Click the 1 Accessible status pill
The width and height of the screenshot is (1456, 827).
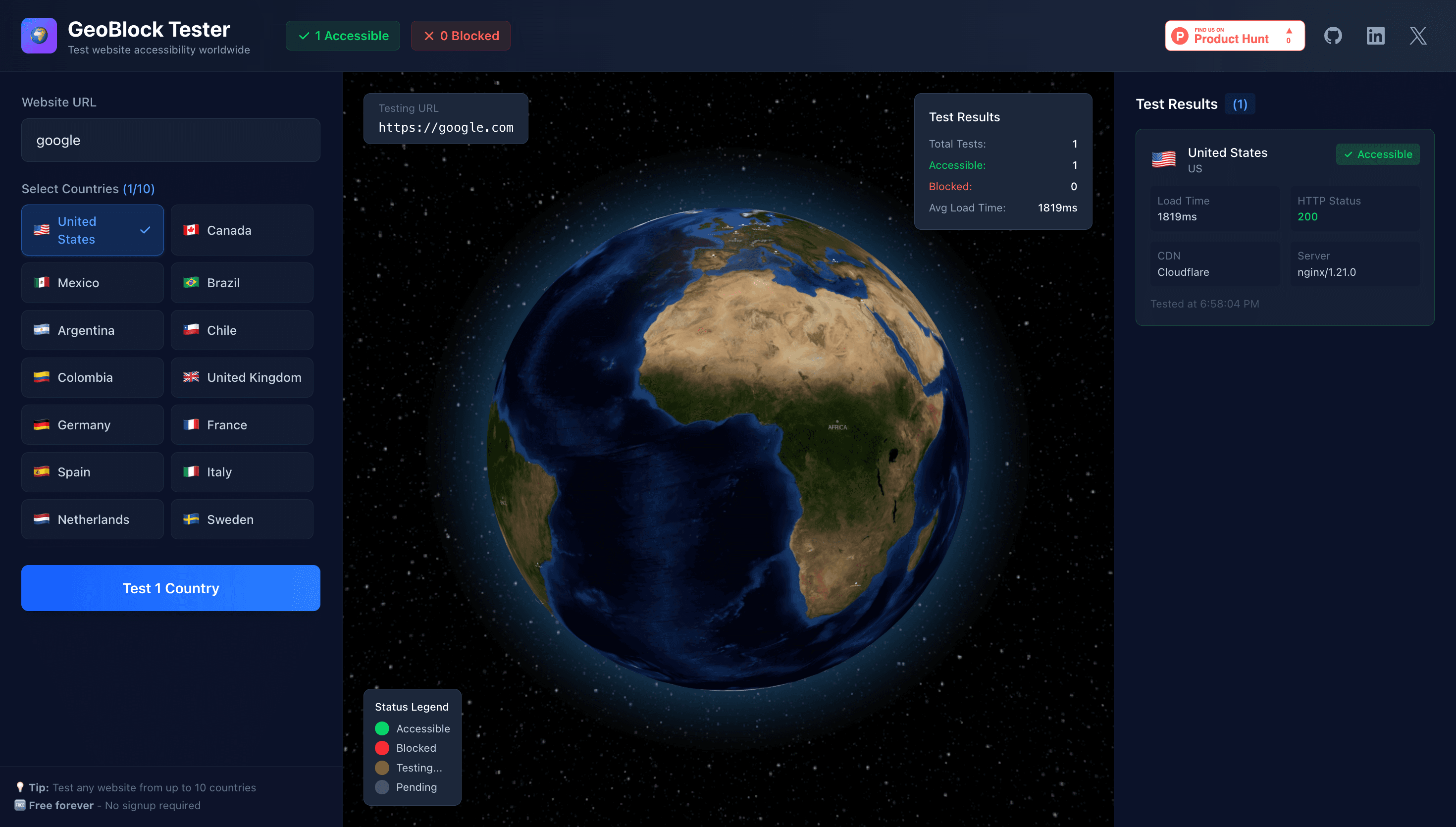point(342,35)
